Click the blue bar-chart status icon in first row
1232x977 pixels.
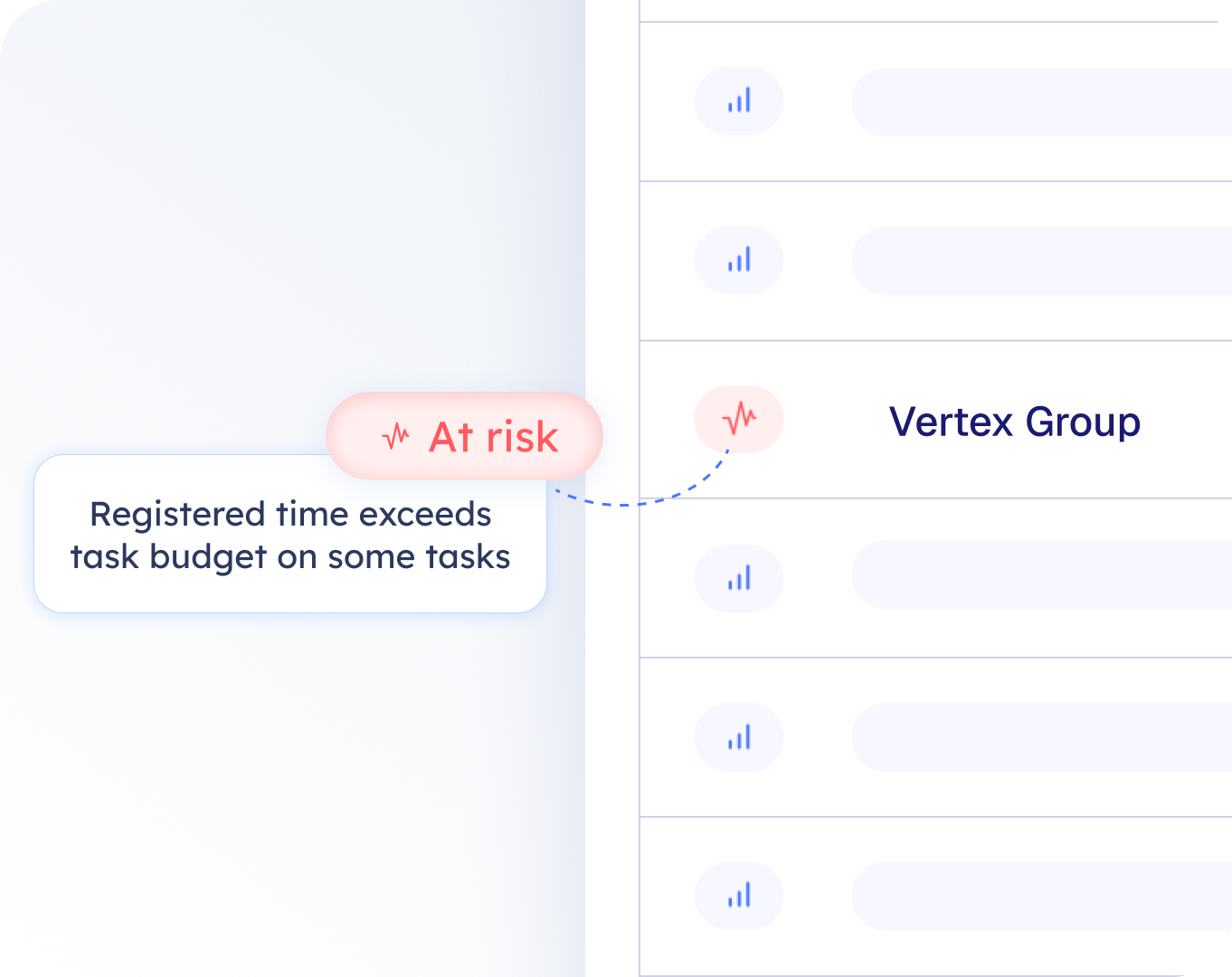tap(739, 101)
